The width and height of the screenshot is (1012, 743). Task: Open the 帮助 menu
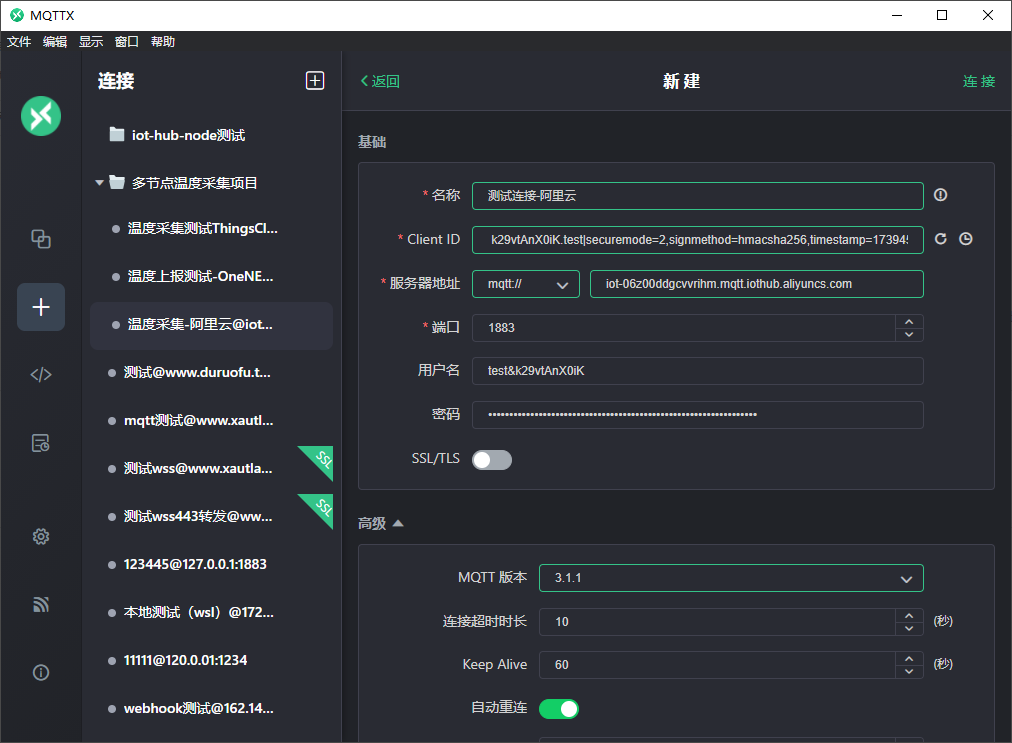pos(163,42)
